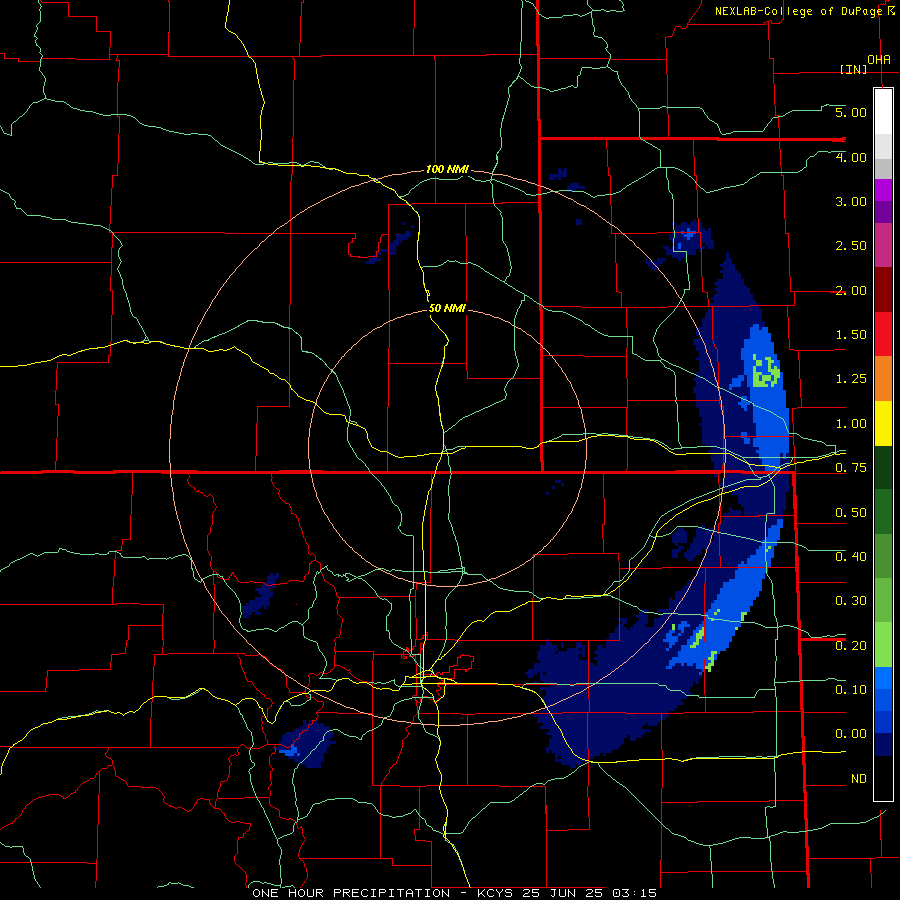The image size is (900, 900).
Task: Pick the yellow swatch on the scale
Action: [883, 424]
